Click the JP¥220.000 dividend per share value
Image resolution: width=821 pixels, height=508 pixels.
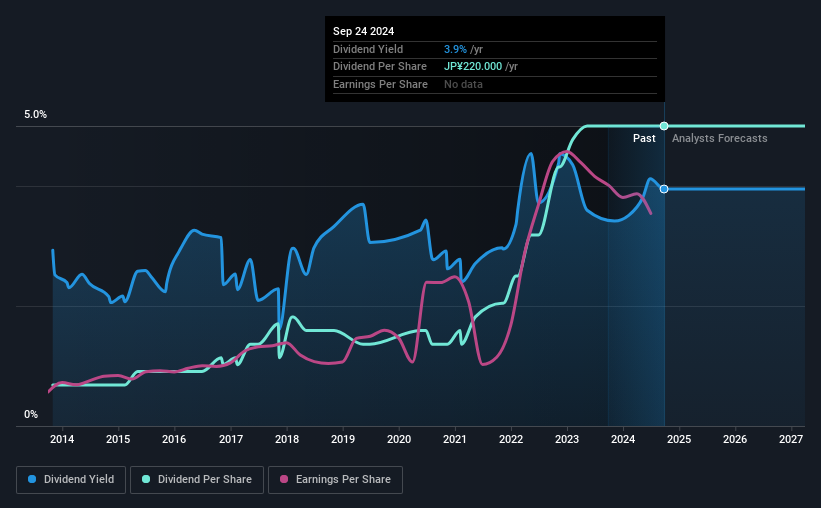[x=473, y=67]
